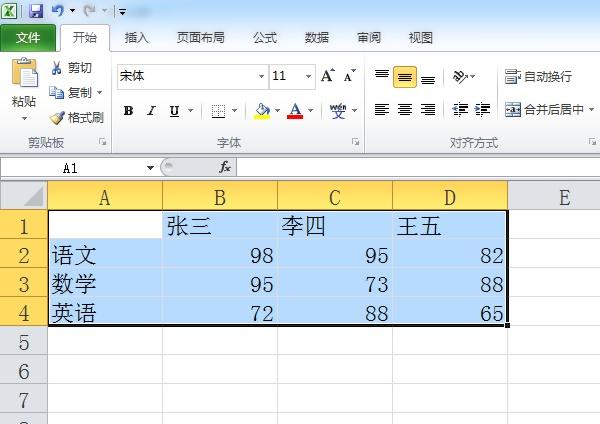Viewport: 600px width, 424px height.
Task: Click the insert function fx icon
Action: 225,167
